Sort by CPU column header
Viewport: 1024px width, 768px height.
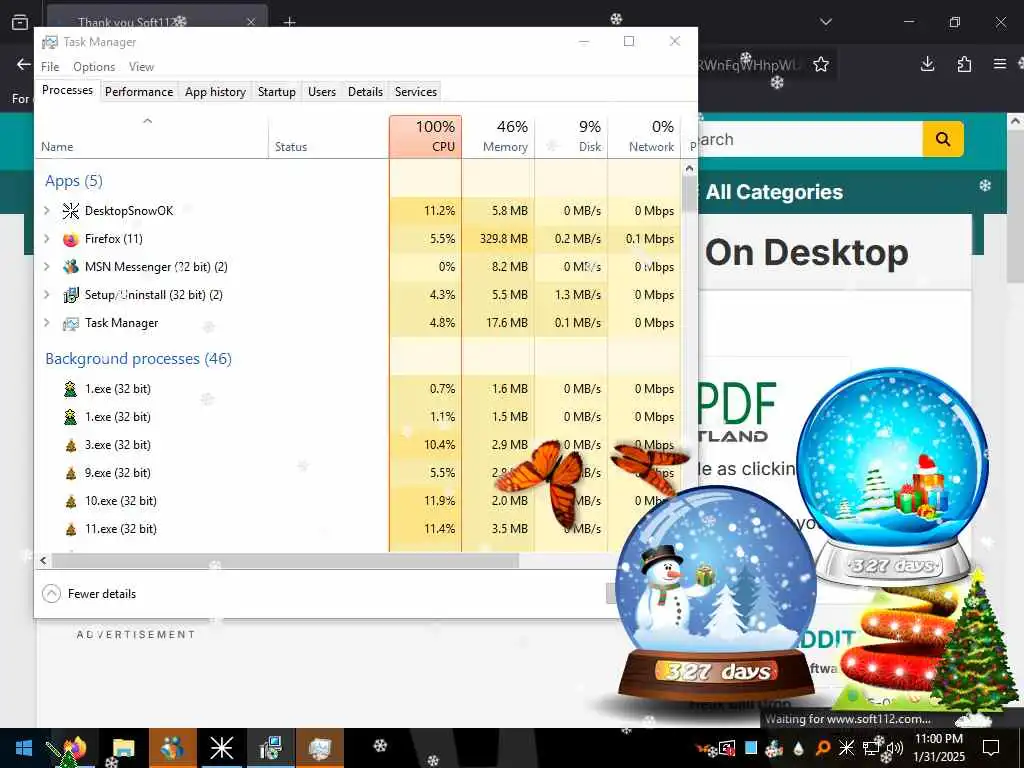pos(425,136)
